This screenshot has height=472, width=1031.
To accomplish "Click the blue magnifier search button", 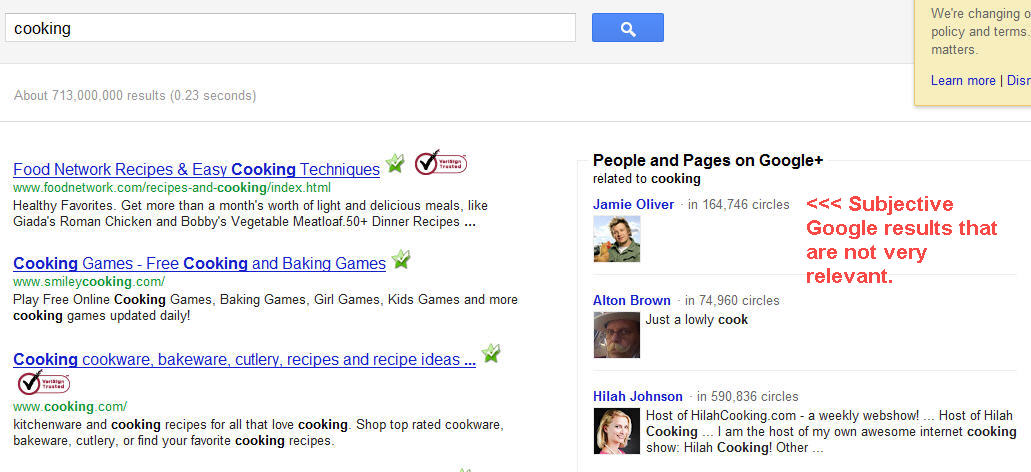I will click(x=627, y=28).
